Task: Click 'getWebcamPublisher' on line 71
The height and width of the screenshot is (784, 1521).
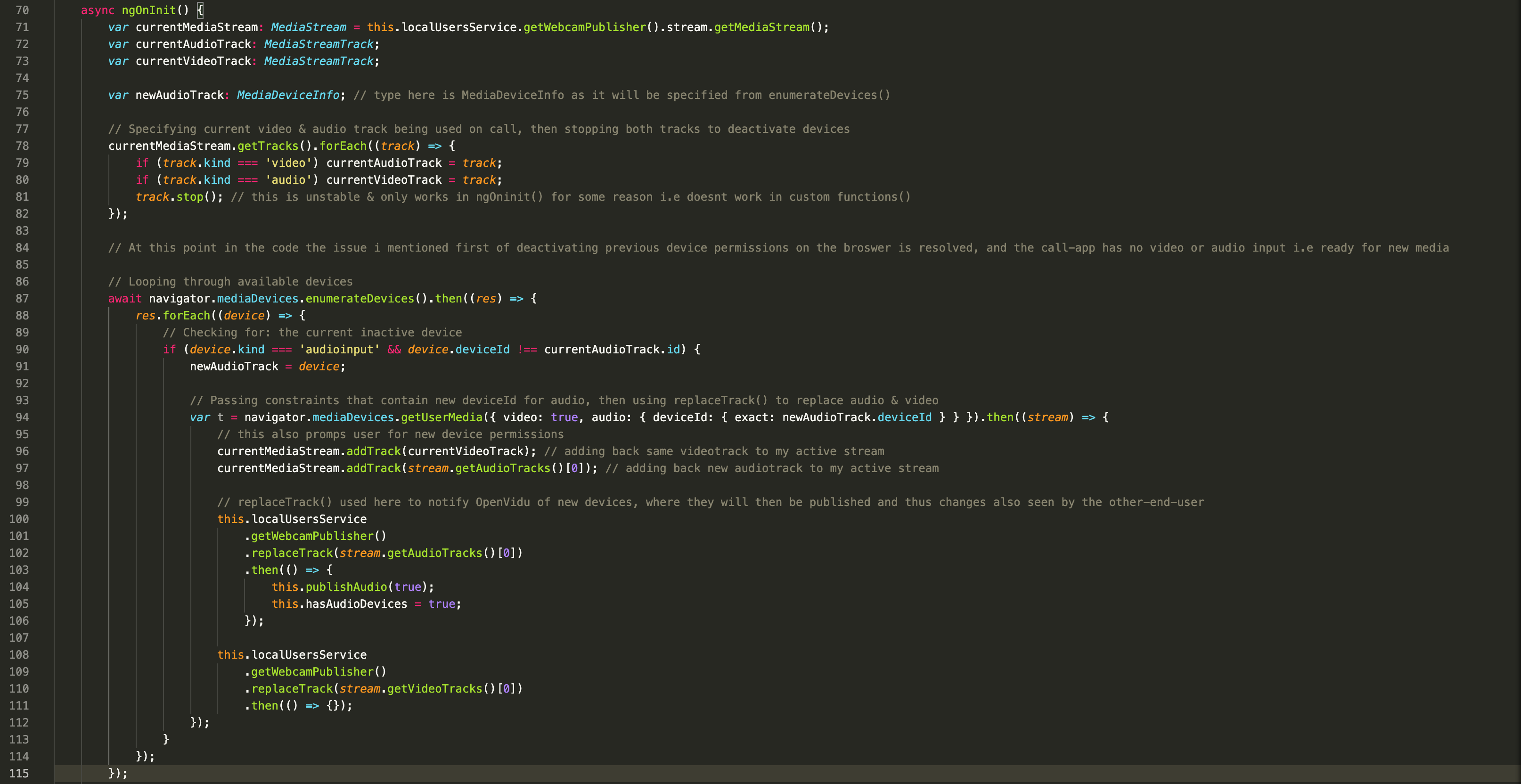Action: click(585, 27)
